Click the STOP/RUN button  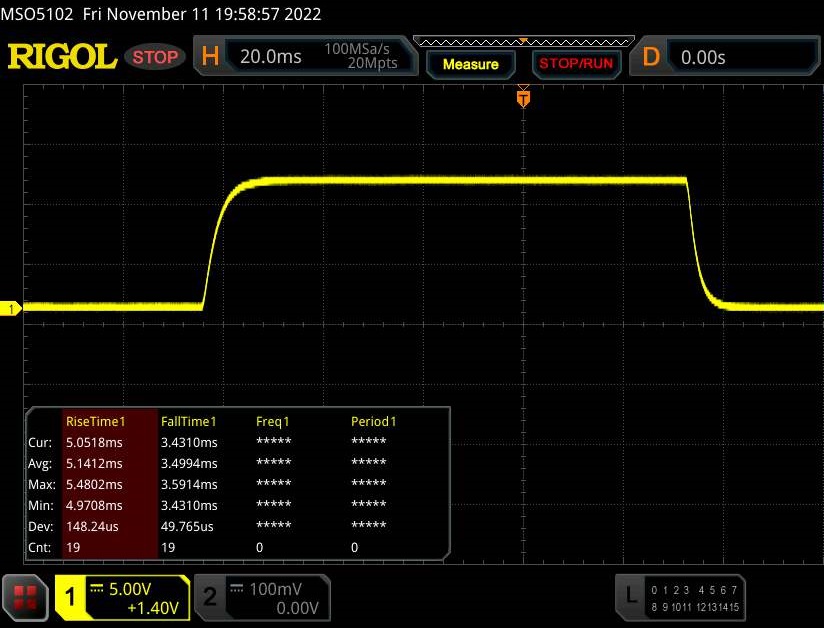point(576,64)
